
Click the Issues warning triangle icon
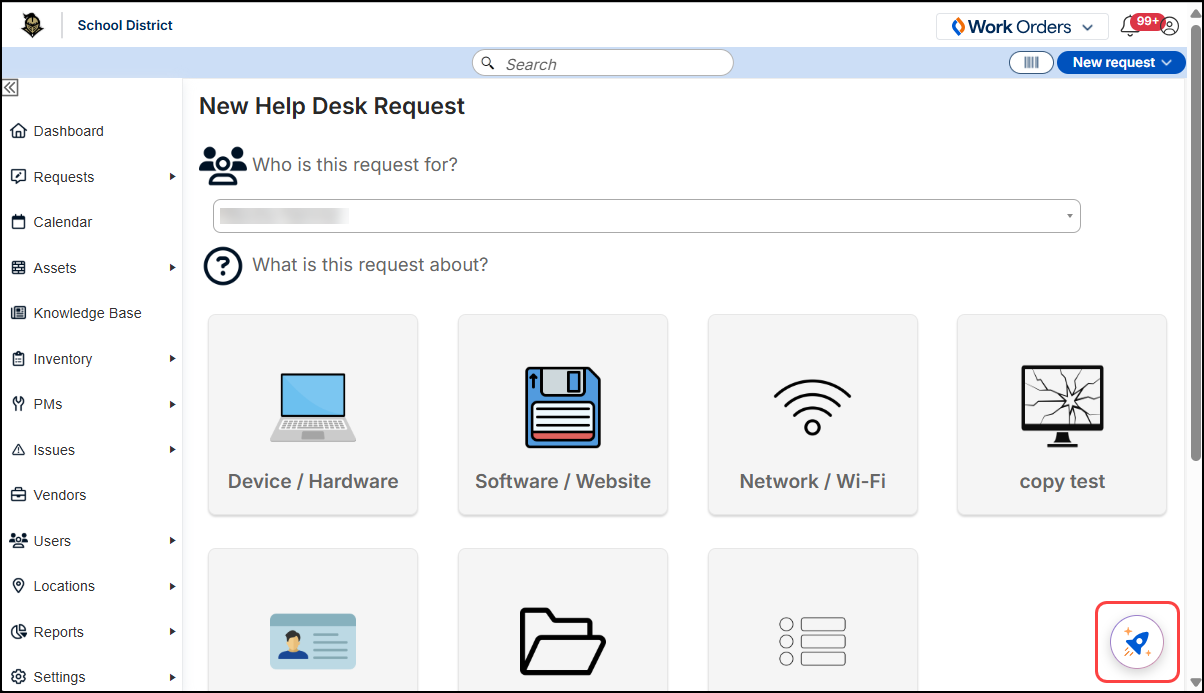coord(18,450)
